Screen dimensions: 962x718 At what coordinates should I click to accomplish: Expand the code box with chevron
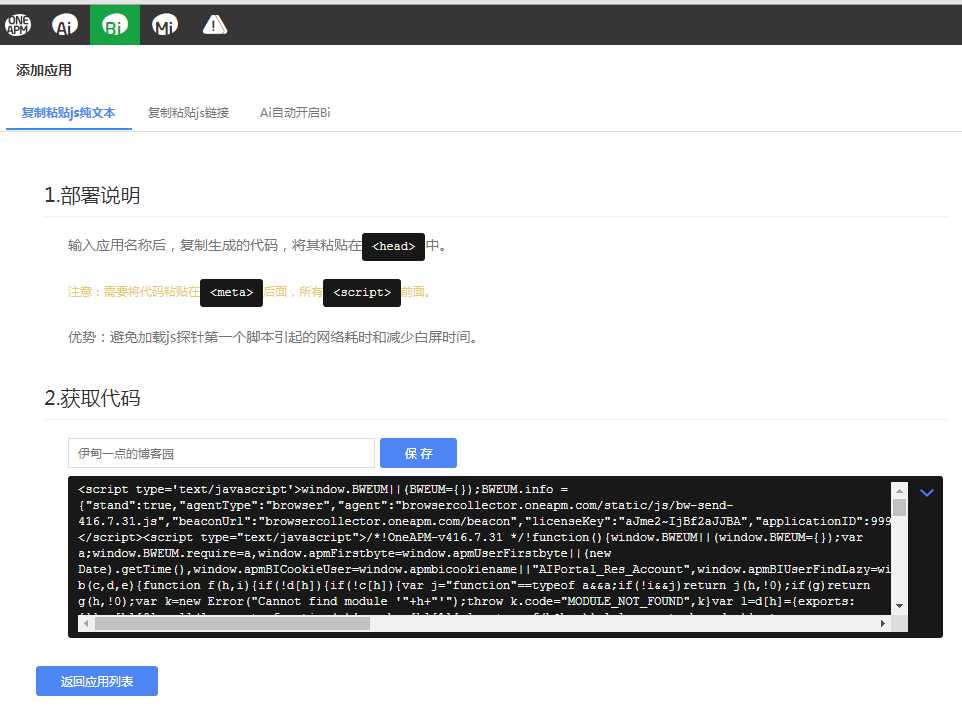(x=926, y=493)
